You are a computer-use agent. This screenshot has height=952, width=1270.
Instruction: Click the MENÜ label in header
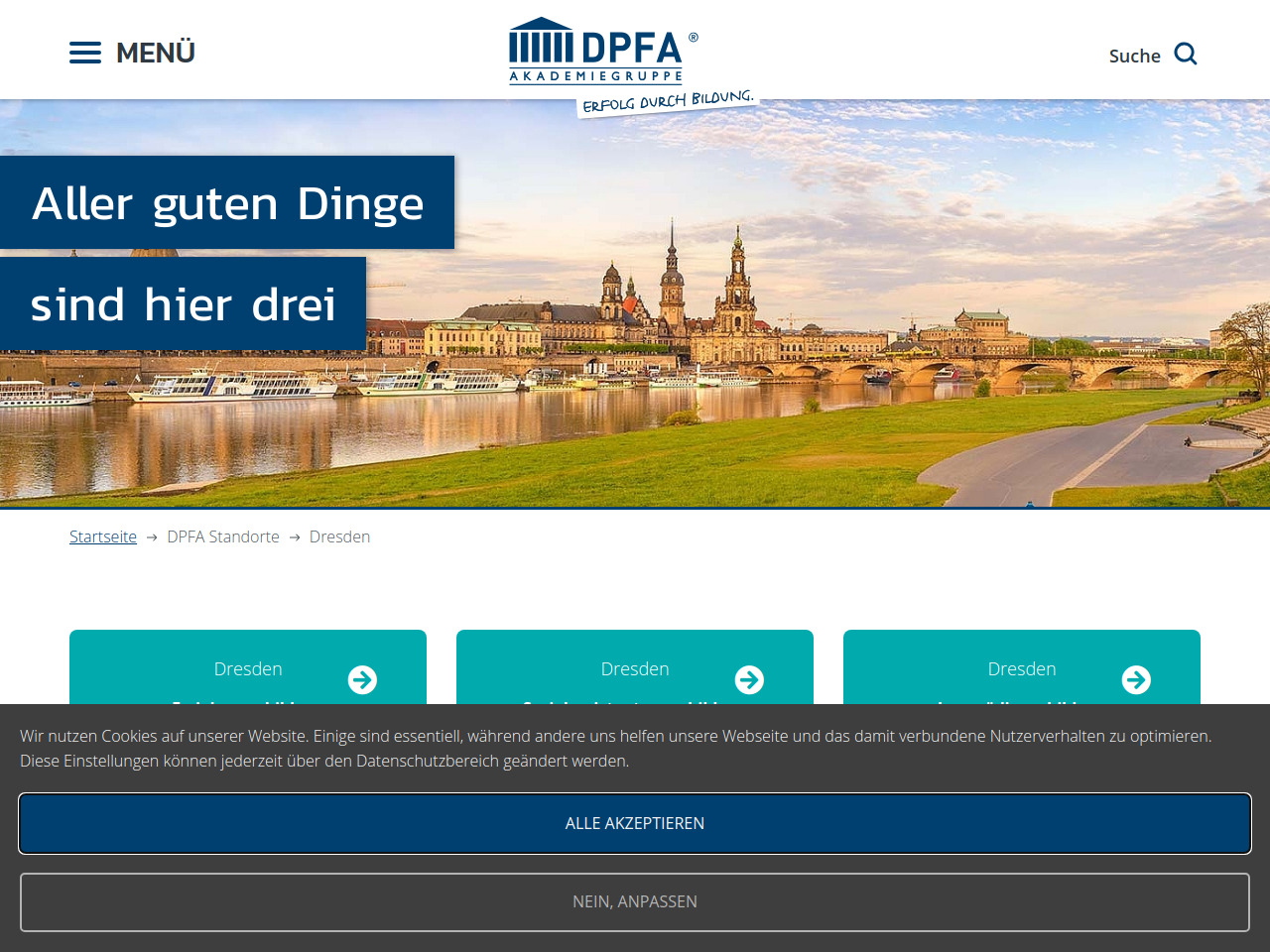156,53
